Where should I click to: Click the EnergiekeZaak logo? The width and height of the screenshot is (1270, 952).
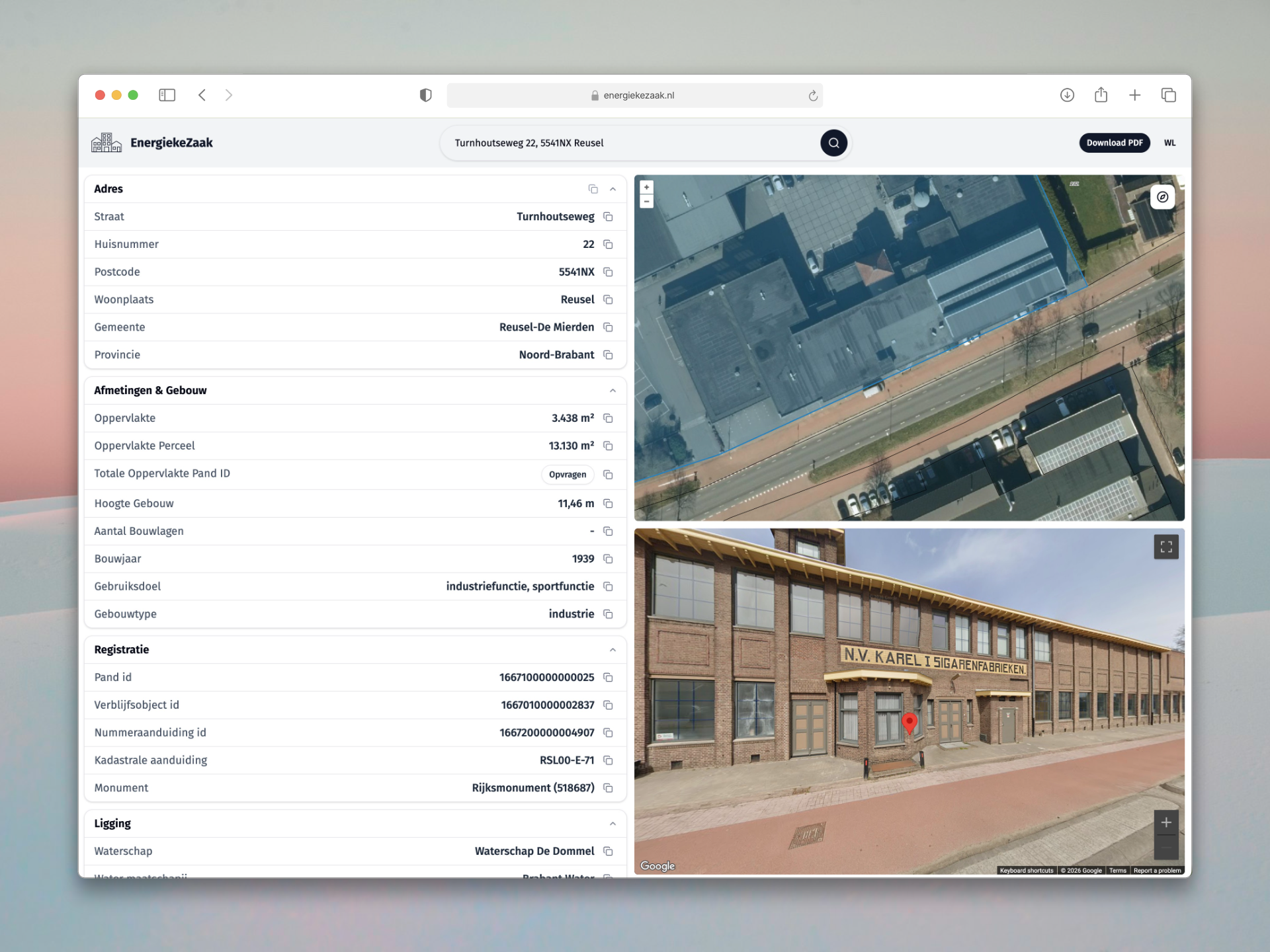point(152,143)
